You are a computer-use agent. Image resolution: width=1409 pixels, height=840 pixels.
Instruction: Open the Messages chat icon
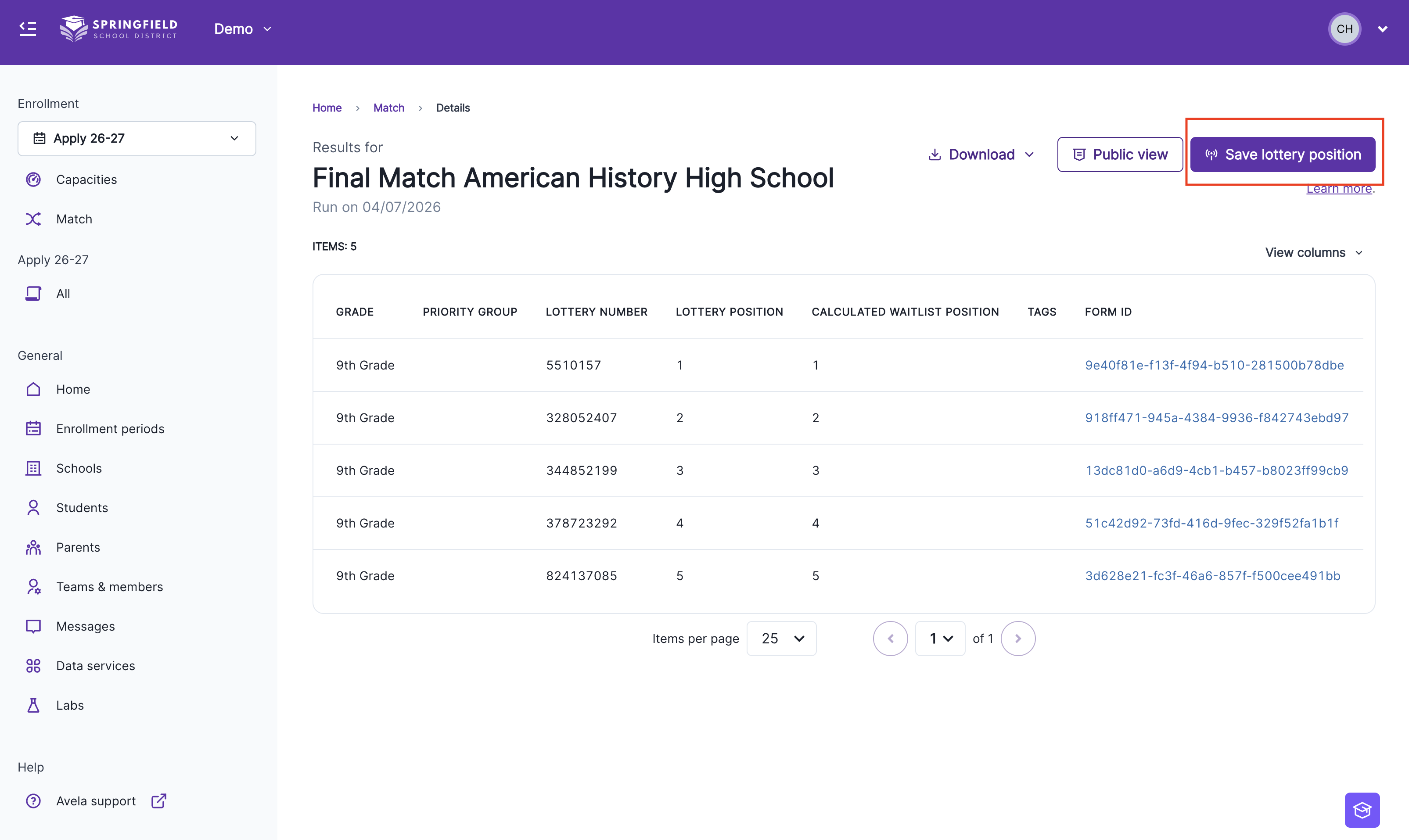click(x=33, y=626)
